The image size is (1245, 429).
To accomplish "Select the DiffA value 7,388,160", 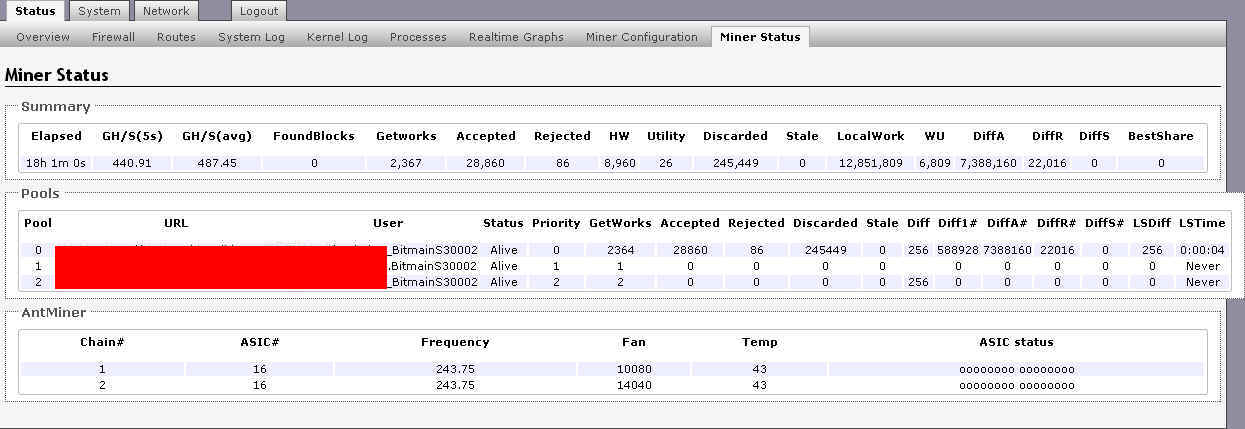I will tap(989, 163).
